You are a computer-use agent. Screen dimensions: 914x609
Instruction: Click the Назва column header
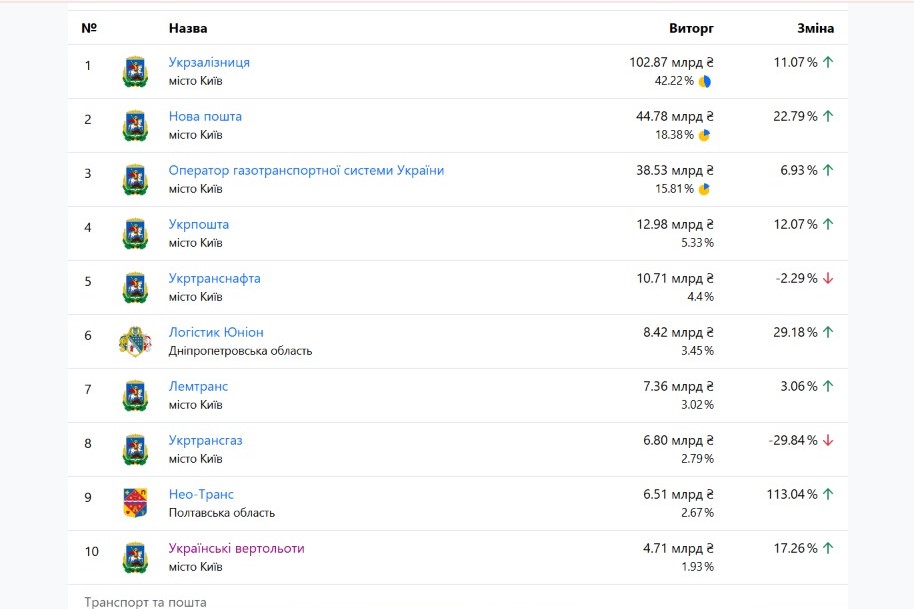point(188,28)
